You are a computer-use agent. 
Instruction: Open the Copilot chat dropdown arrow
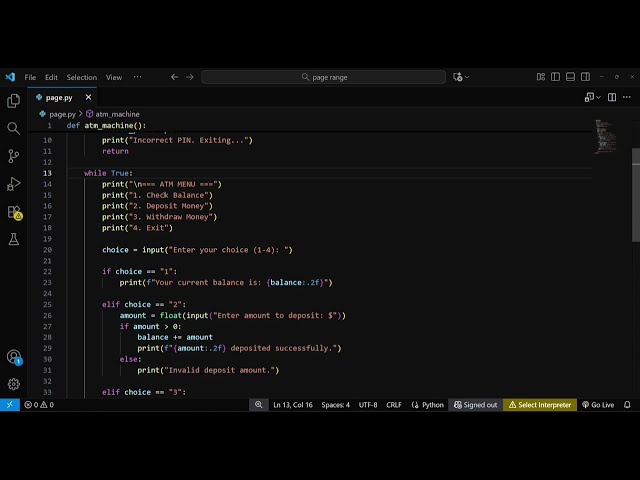[x=467, y=77]
